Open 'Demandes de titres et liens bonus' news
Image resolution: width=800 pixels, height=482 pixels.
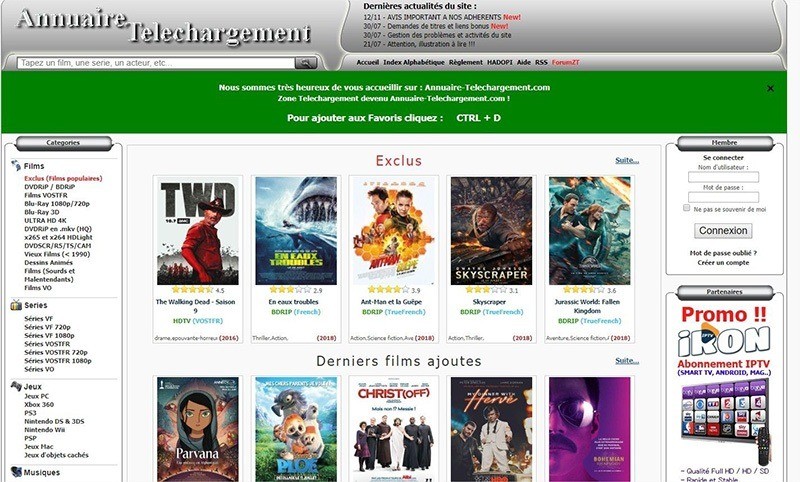(x=438, y=26)
